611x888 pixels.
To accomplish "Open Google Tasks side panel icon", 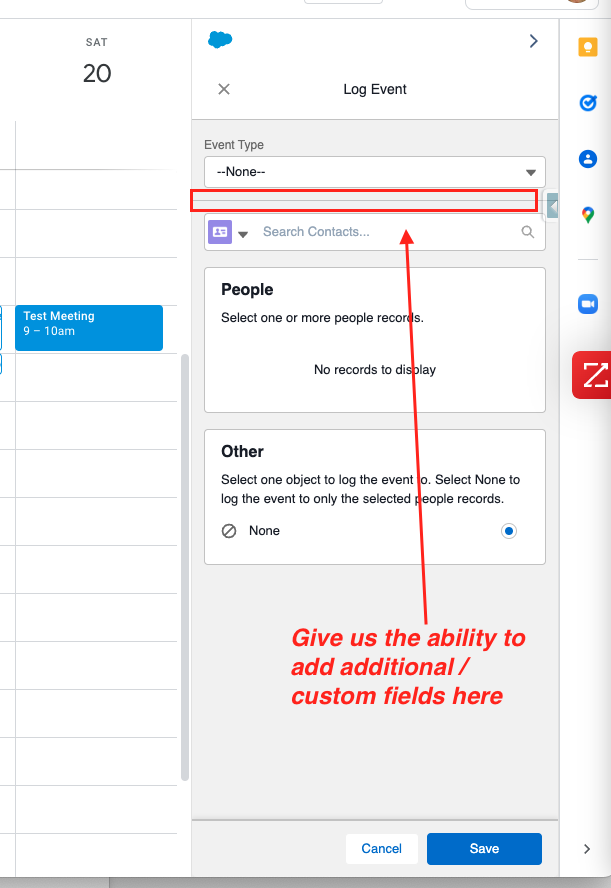I will [588, 103].
